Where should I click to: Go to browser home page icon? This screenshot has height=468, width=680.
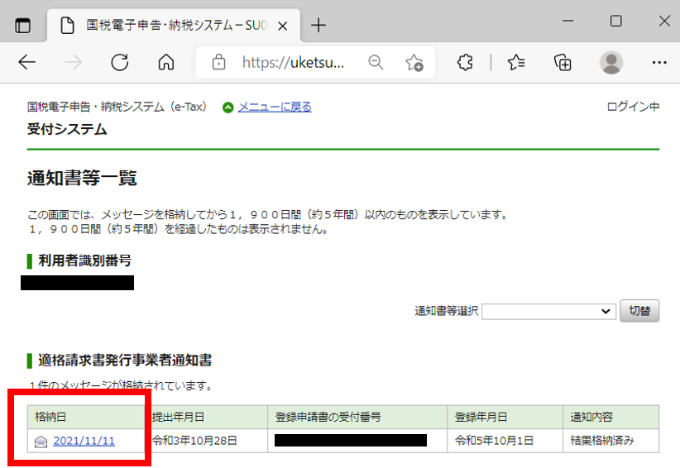(x=167, y=62)
